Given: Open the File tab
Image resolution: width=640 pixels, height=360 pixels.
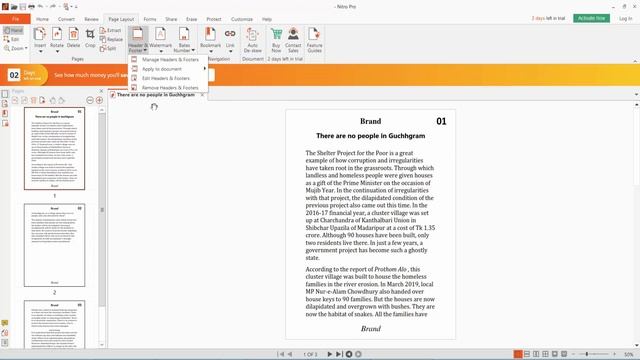Looking at the screenshot, I should (x=15, y=19).
